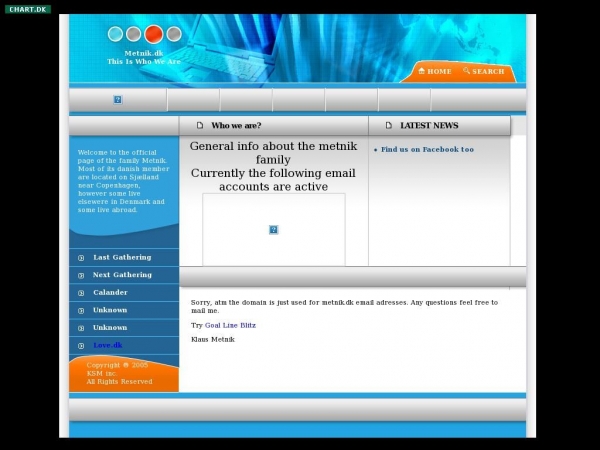Click the CHART.DK badge

28,9
